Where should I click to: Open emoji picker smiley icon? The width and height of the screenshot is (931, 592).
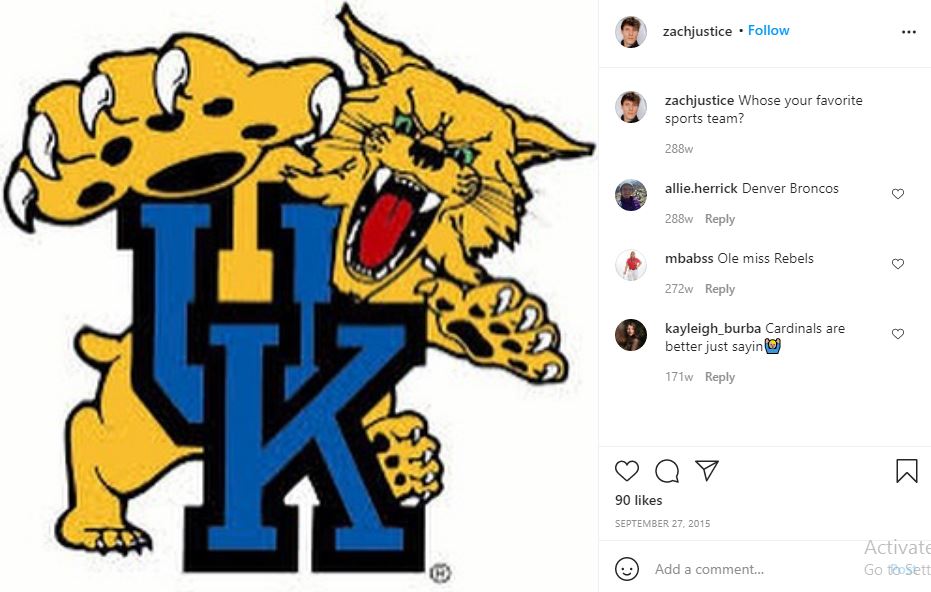[627, 569]
